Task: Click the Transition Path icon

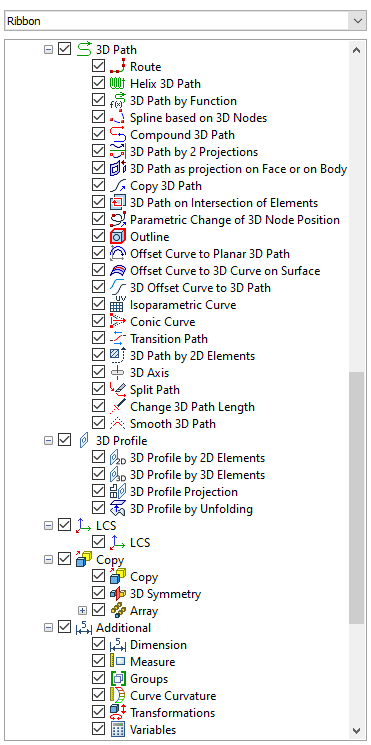Action: click(x=117, y=339)
